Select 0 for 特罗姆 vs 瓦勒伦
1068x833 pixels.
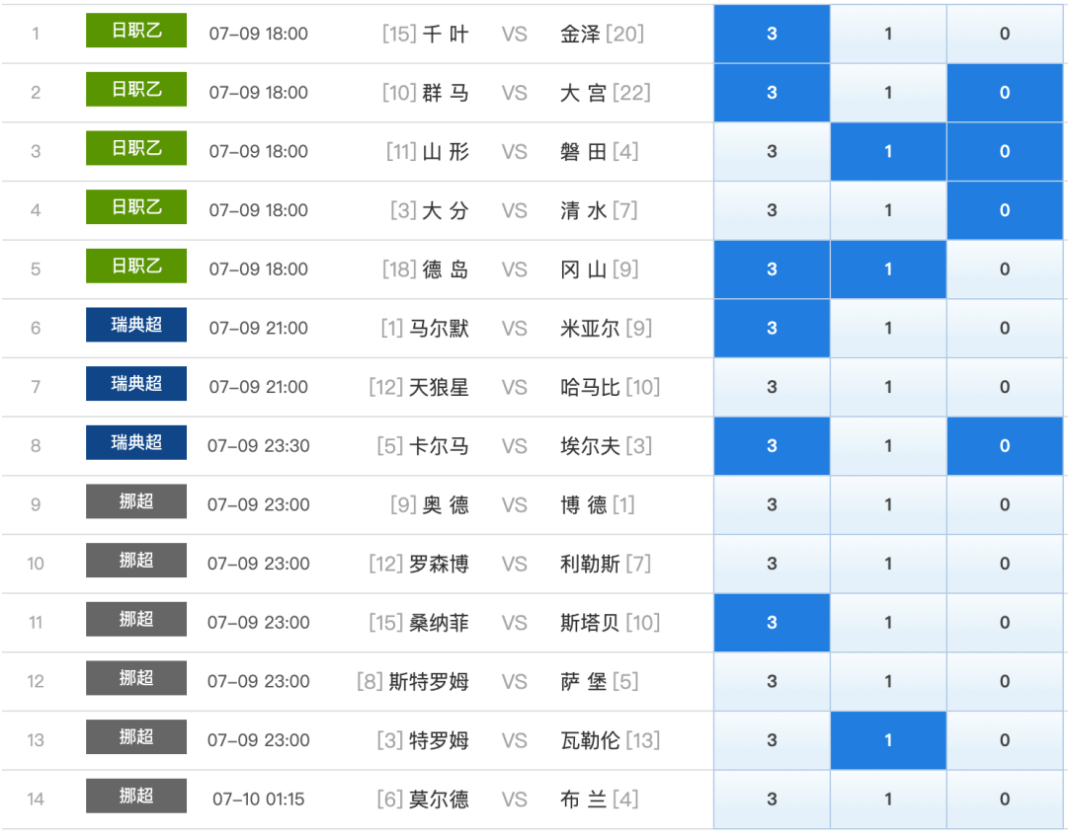point(1005,740)
